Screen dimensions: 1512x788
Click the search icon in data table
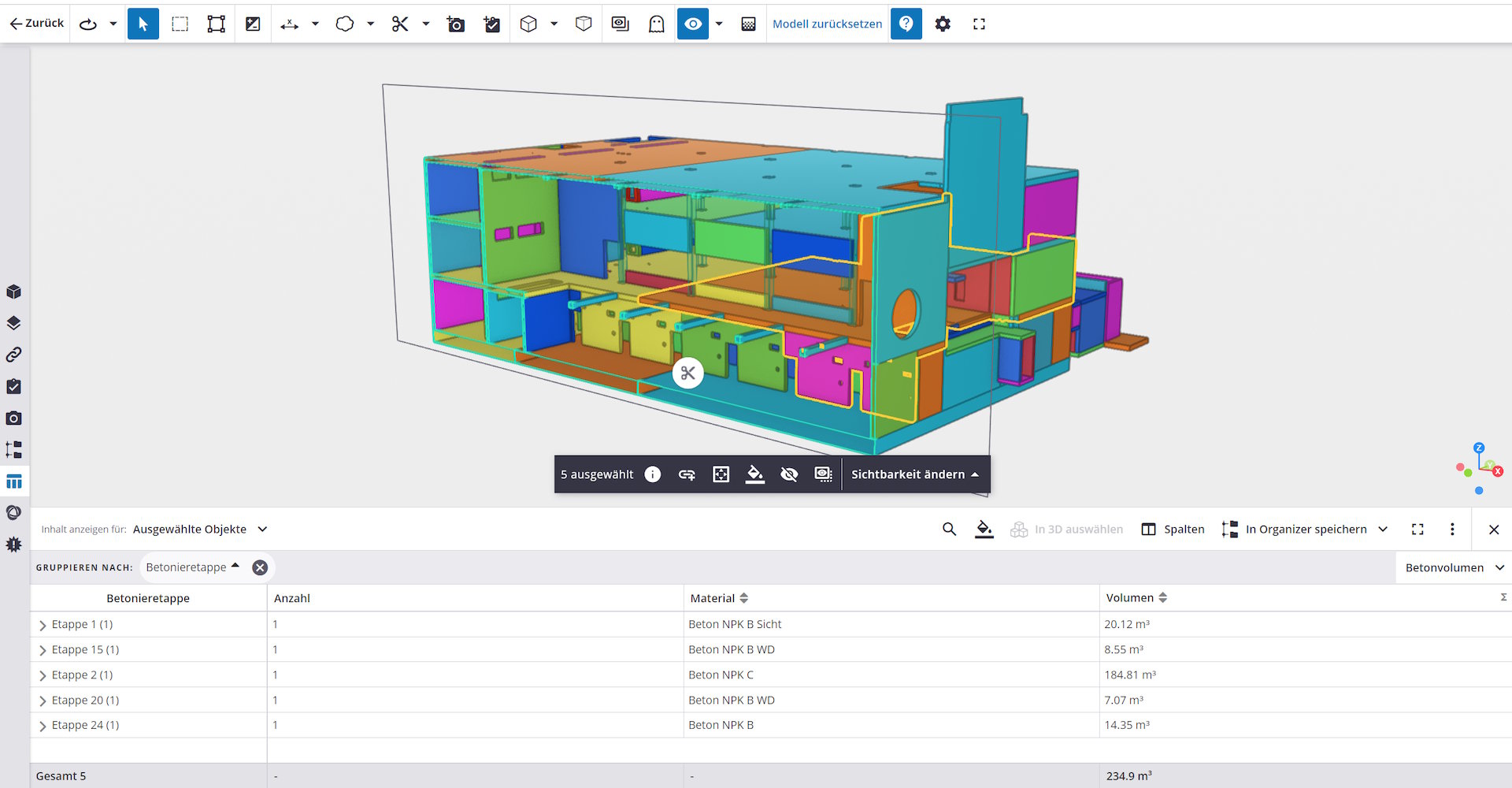[x=949, y=530]
